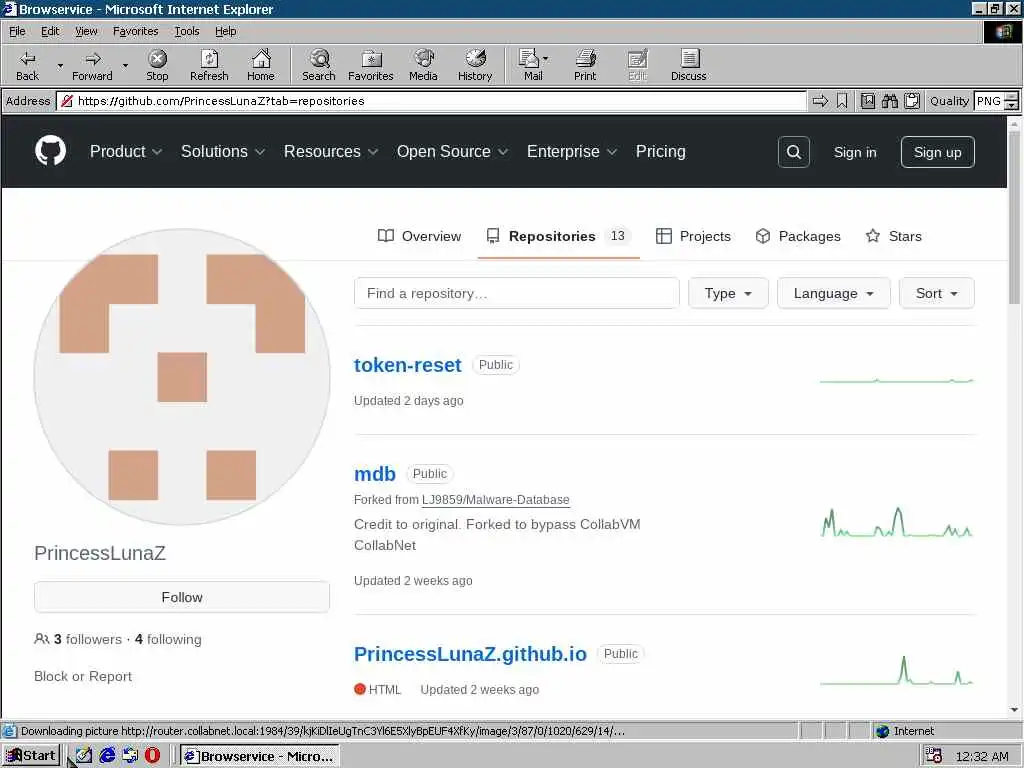Open the File menu

click(x=17, y=31)
